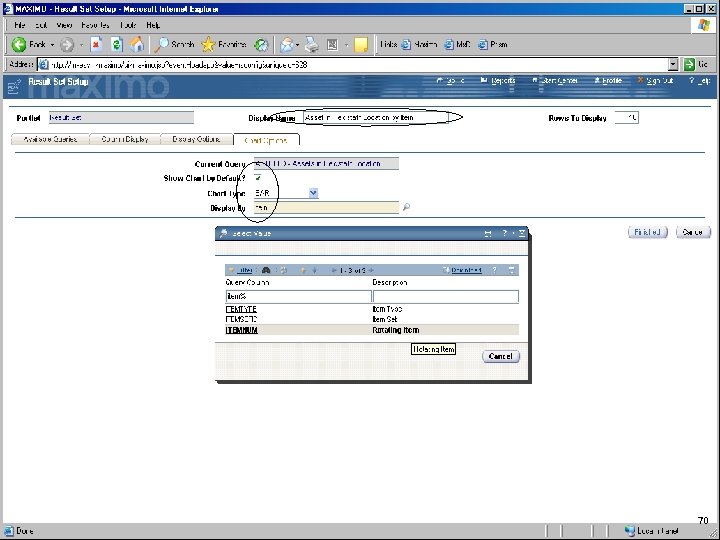Click the Query Column filter field

point(298,296)
